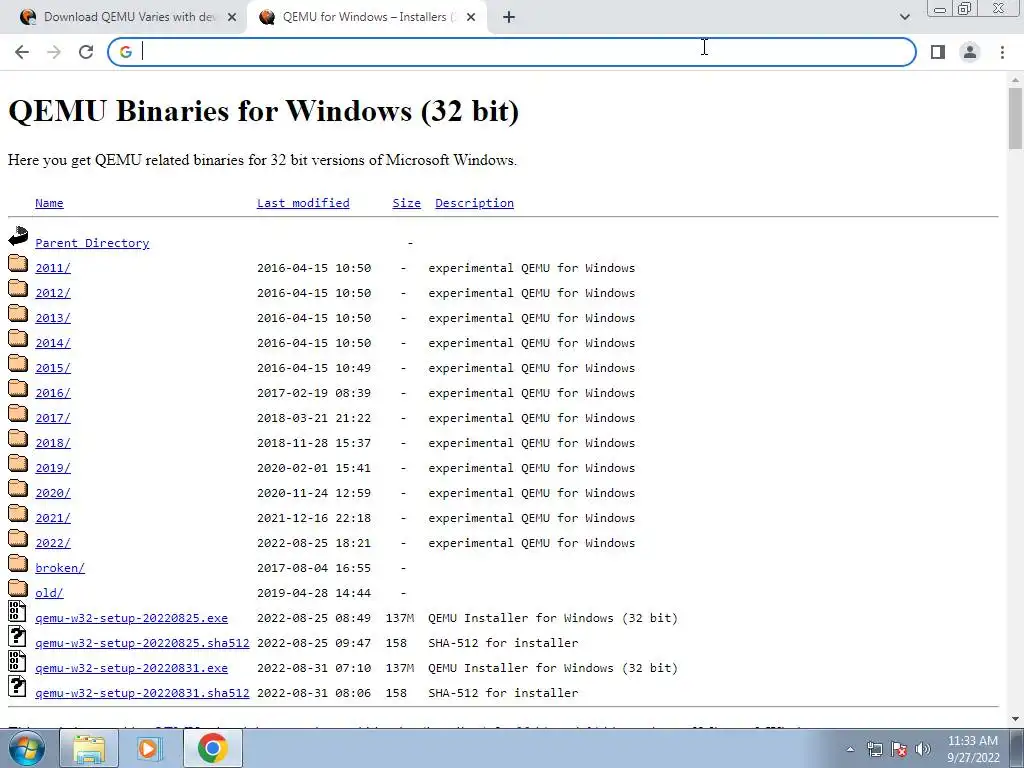The image size is (1024, 768).
Task: Open the 2022/ directory link
Action: (x=53, y=543)
